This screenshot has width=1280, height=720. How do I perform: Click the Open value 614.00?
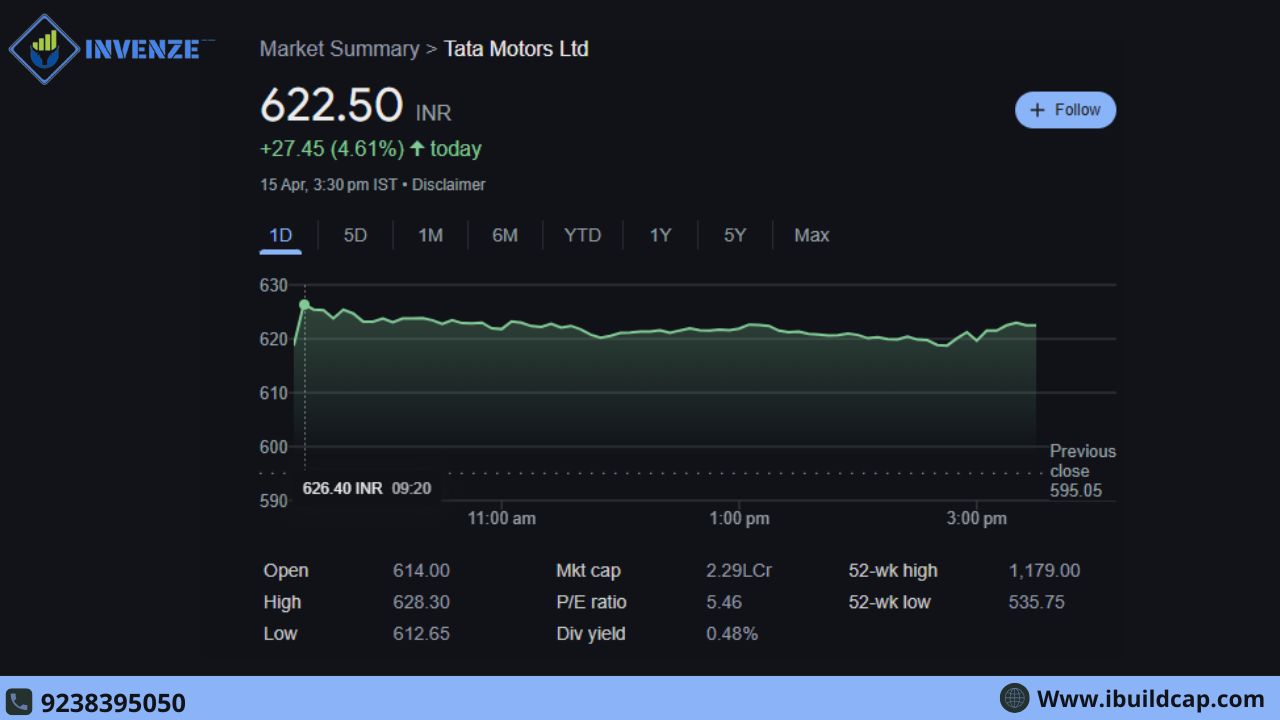421,571
